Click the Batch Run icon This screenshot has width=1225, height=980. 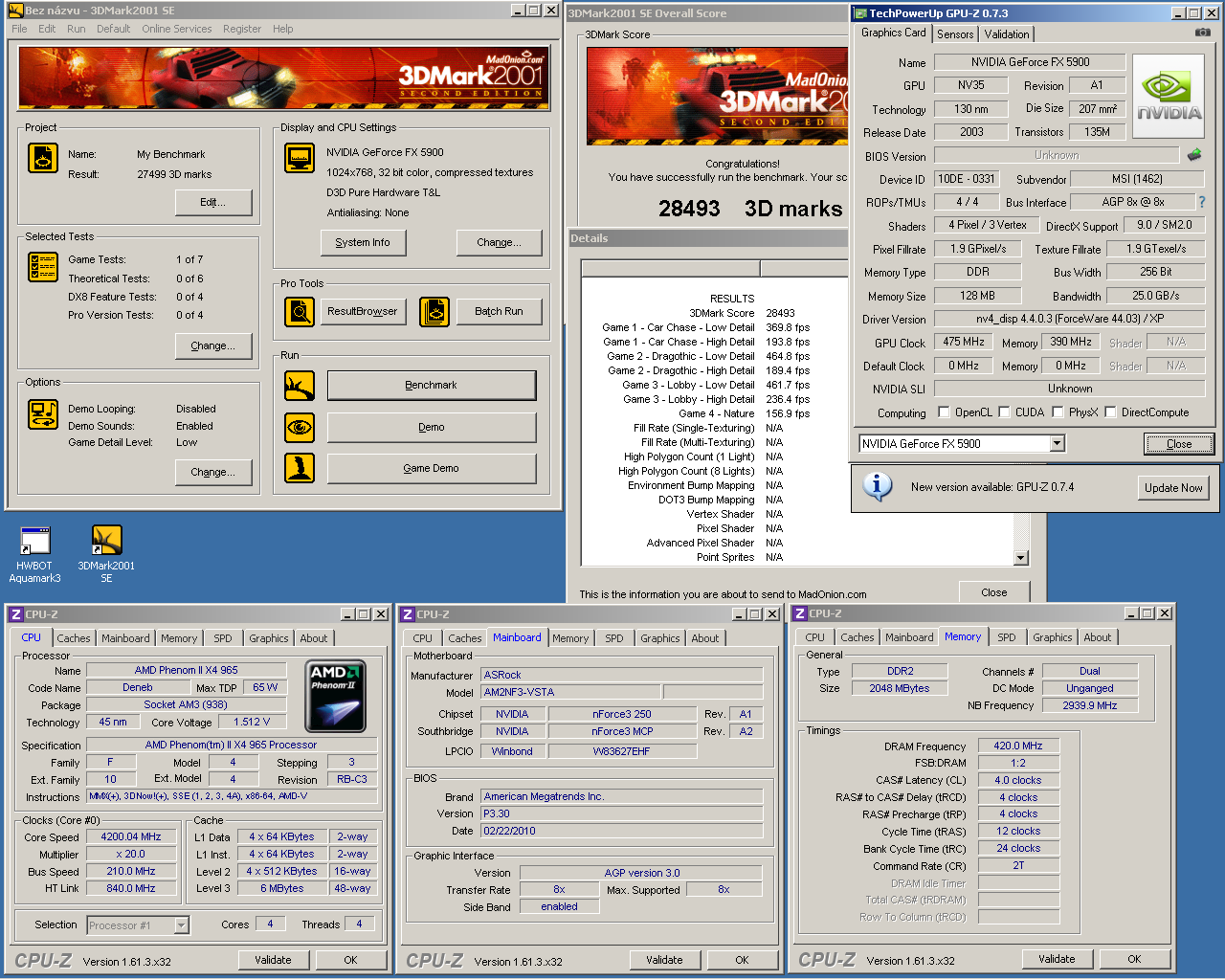click(434, 311)
